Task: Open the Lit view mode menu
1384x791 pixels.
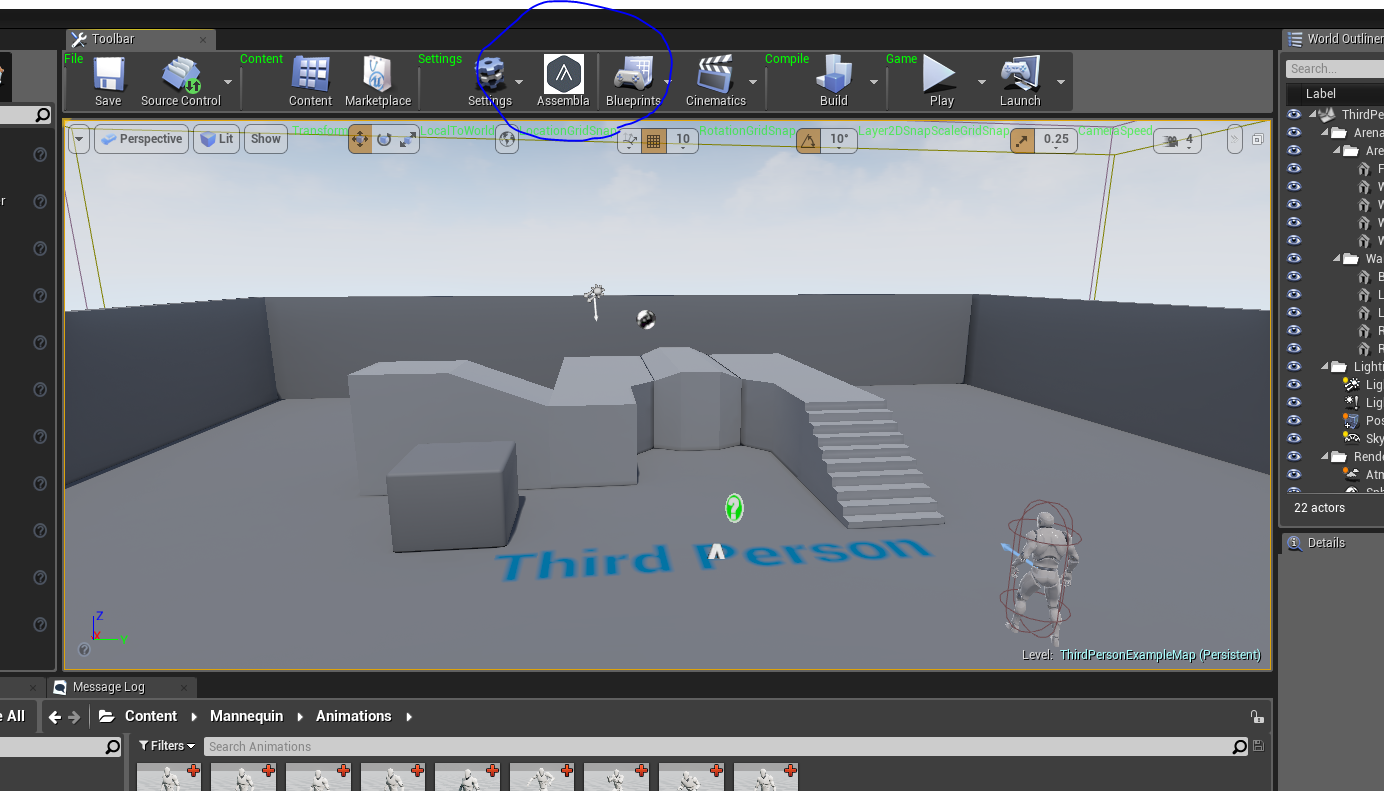Action: pos(216,139)
